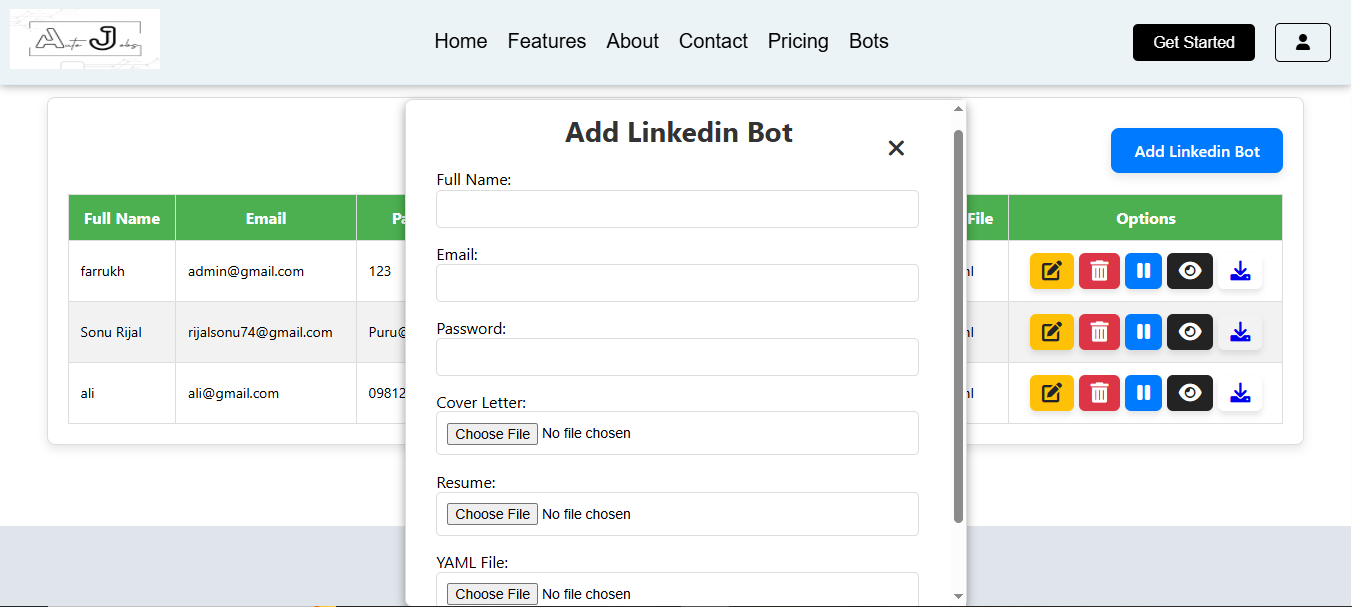
Task: Toggle visibility of ali's password
Action: (x=1190, y=393)
